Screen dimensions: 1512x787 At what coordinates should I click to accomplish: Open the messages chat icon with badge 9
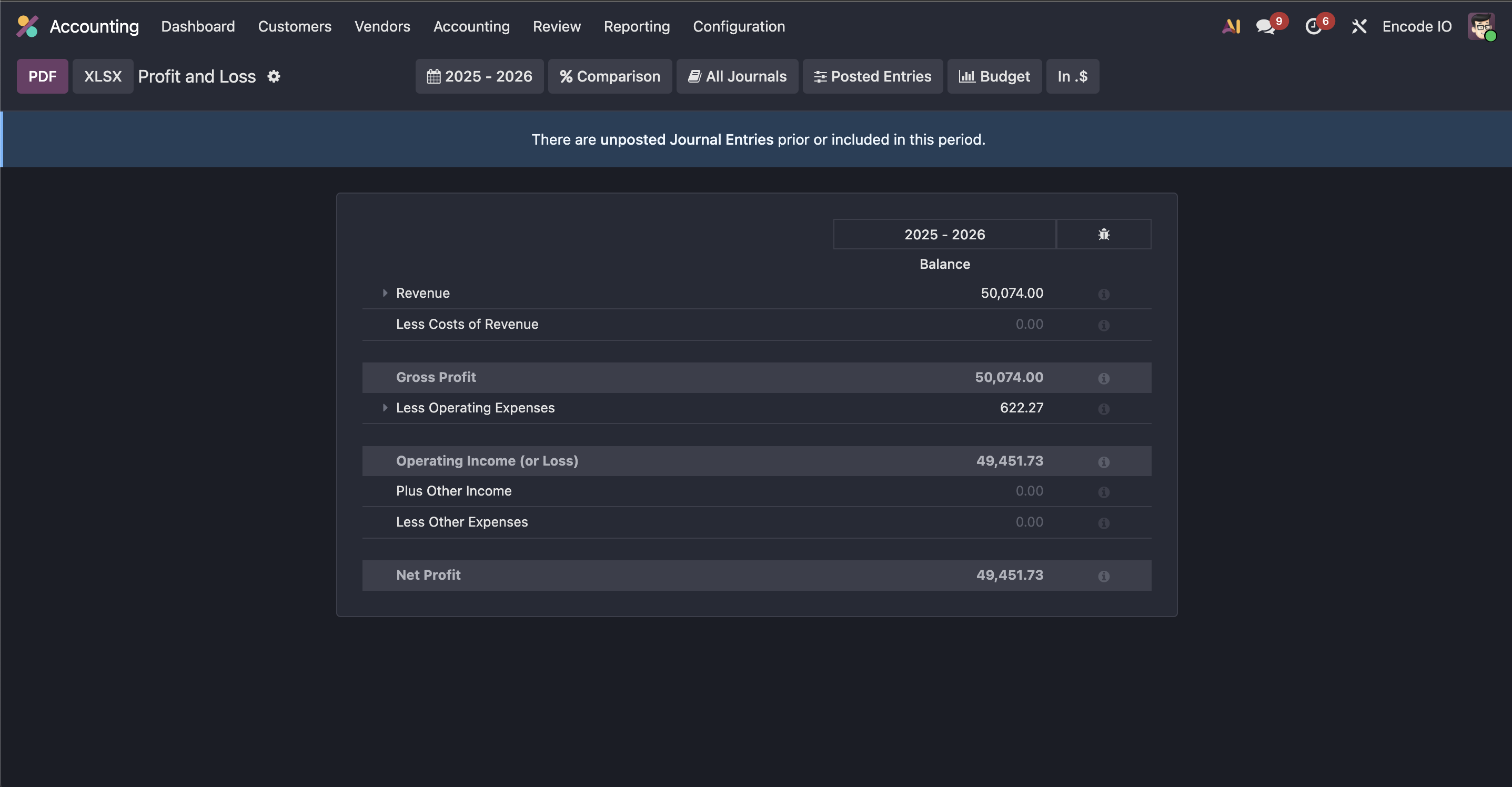[1265, 27]
